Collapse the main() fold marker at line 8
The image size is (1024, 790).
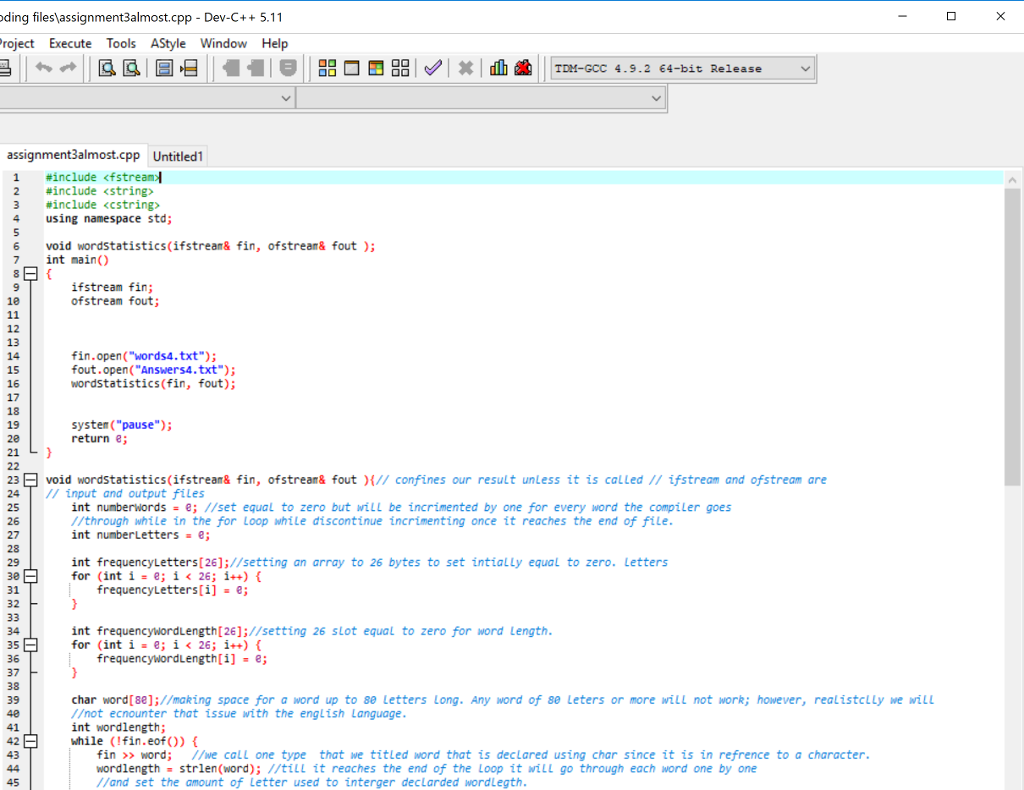tap(30, 273)
